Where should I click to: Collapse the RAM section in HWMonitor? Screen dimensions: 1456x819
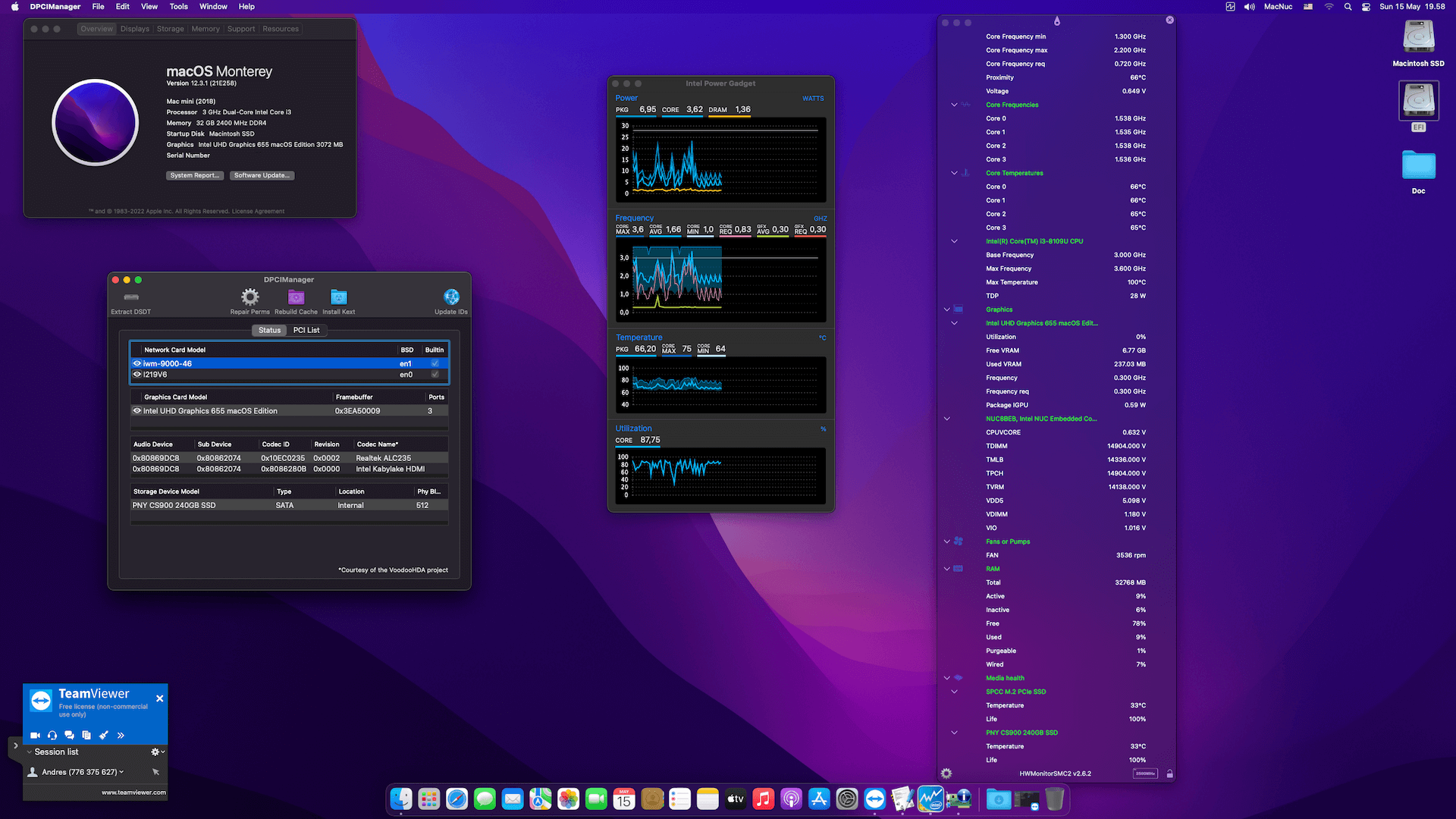point(946,569)
